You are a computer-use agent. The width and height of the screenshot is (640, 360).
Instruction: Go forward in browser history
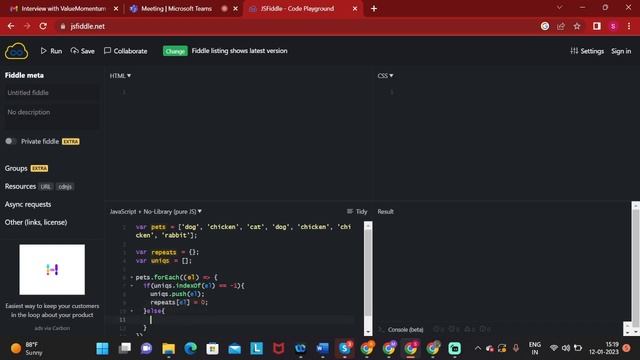27,26
